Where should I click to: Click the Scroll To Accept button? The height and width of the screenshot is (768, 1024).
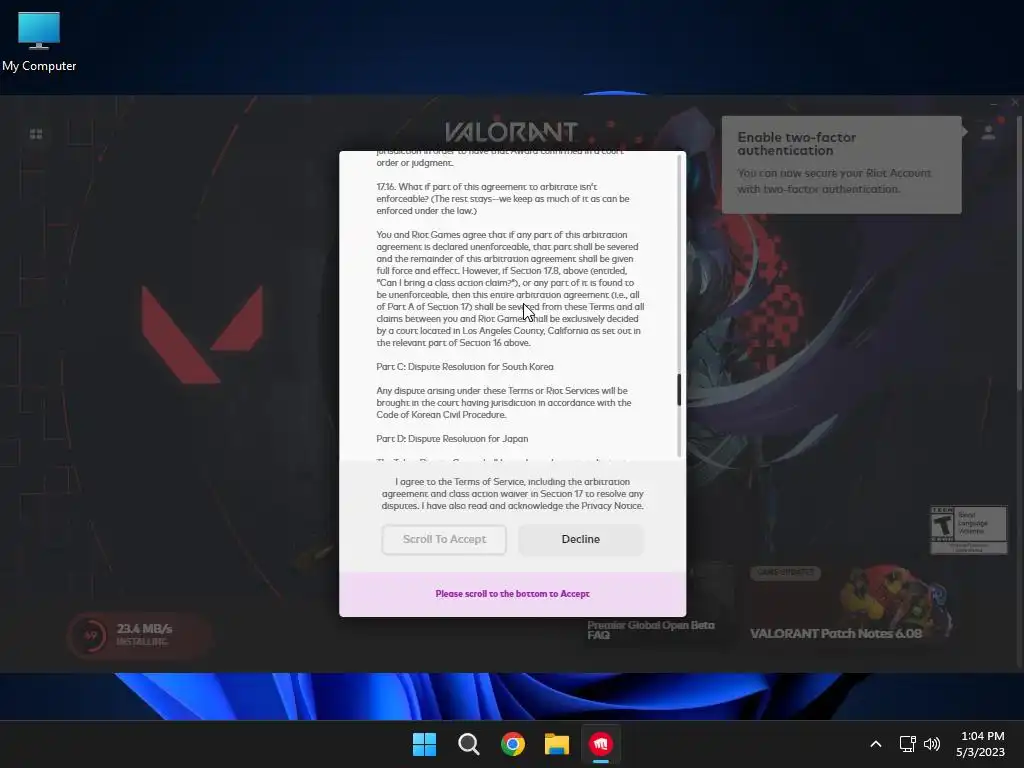point(444,539)
